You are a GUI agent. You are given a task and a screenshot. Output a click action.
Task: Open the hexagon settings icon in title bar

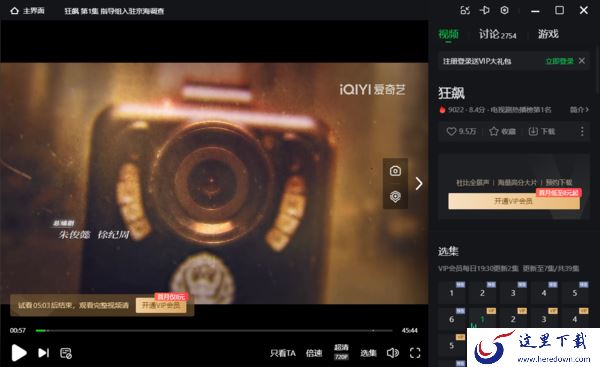[505, 10]
